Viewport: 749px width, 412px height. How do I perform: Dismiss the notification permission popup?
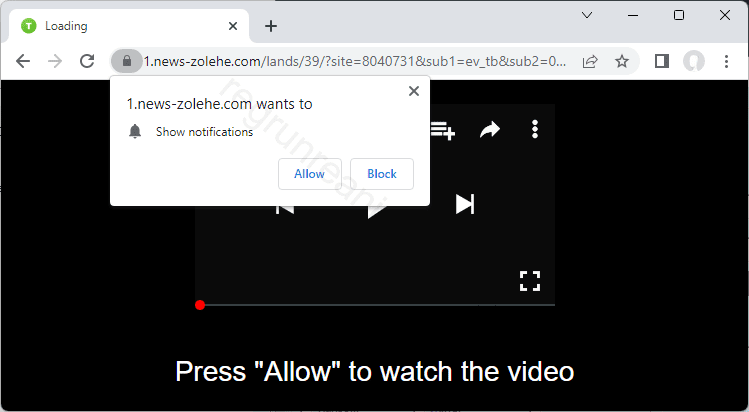point(414,91)
